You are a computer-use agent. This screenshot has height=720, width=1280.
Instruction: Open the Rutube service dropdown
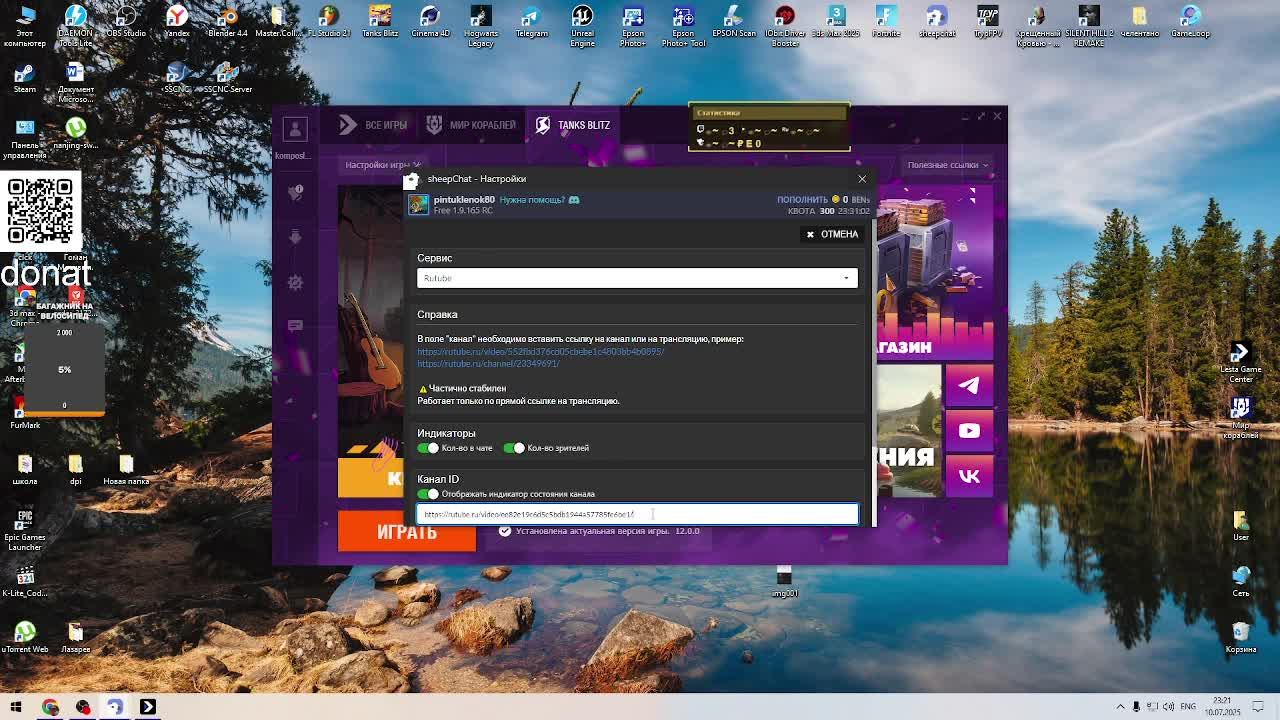click(x=637, y=278)
